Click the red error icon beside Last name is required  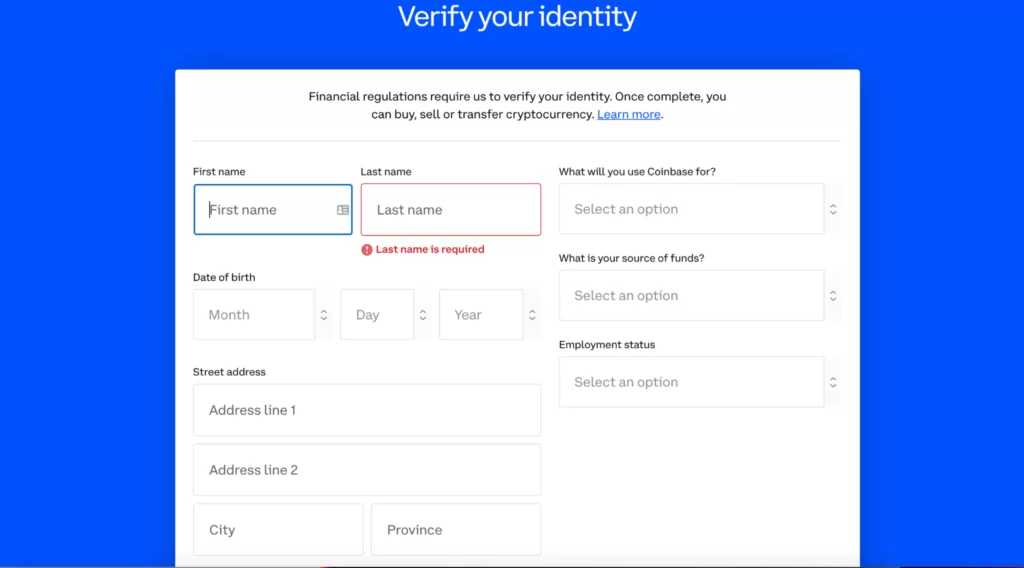(x=367, y=249)
